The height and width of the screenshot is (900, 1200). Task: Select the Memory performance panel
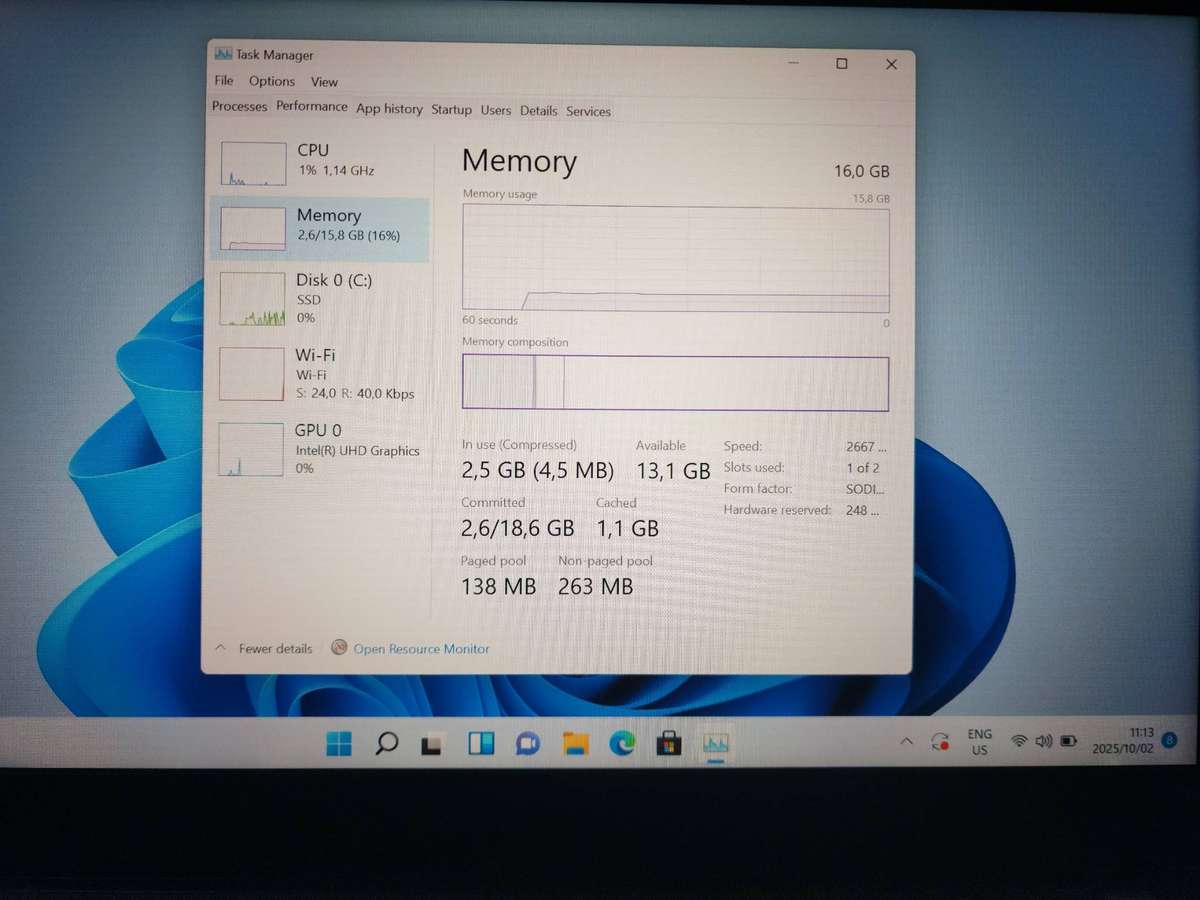click(x=330, y=225)
